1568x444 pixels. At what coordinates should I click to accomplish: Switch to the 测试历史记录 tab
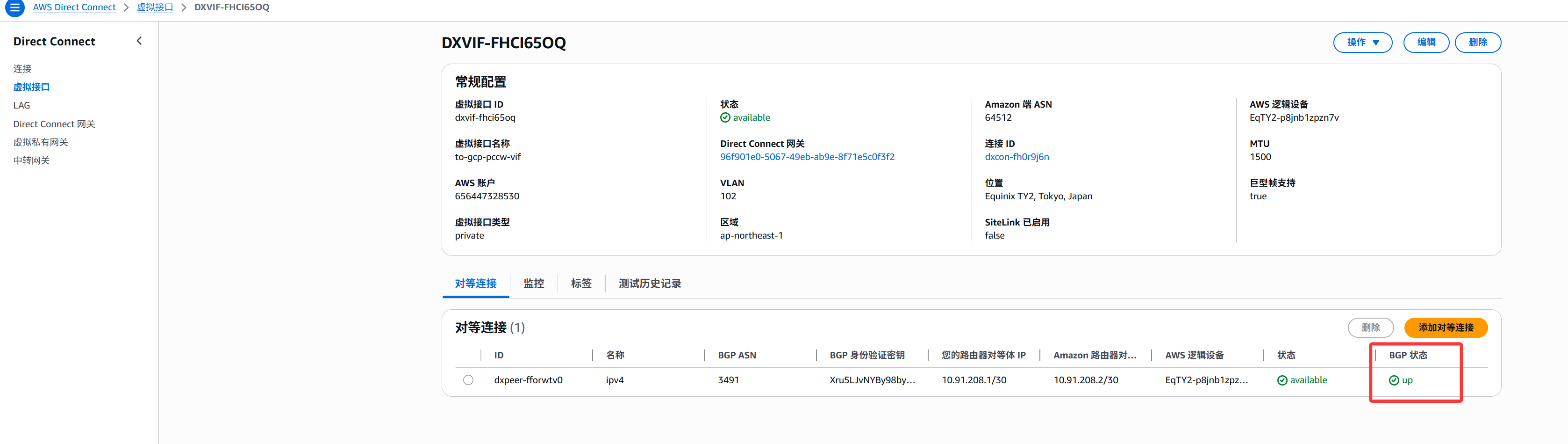650,283
